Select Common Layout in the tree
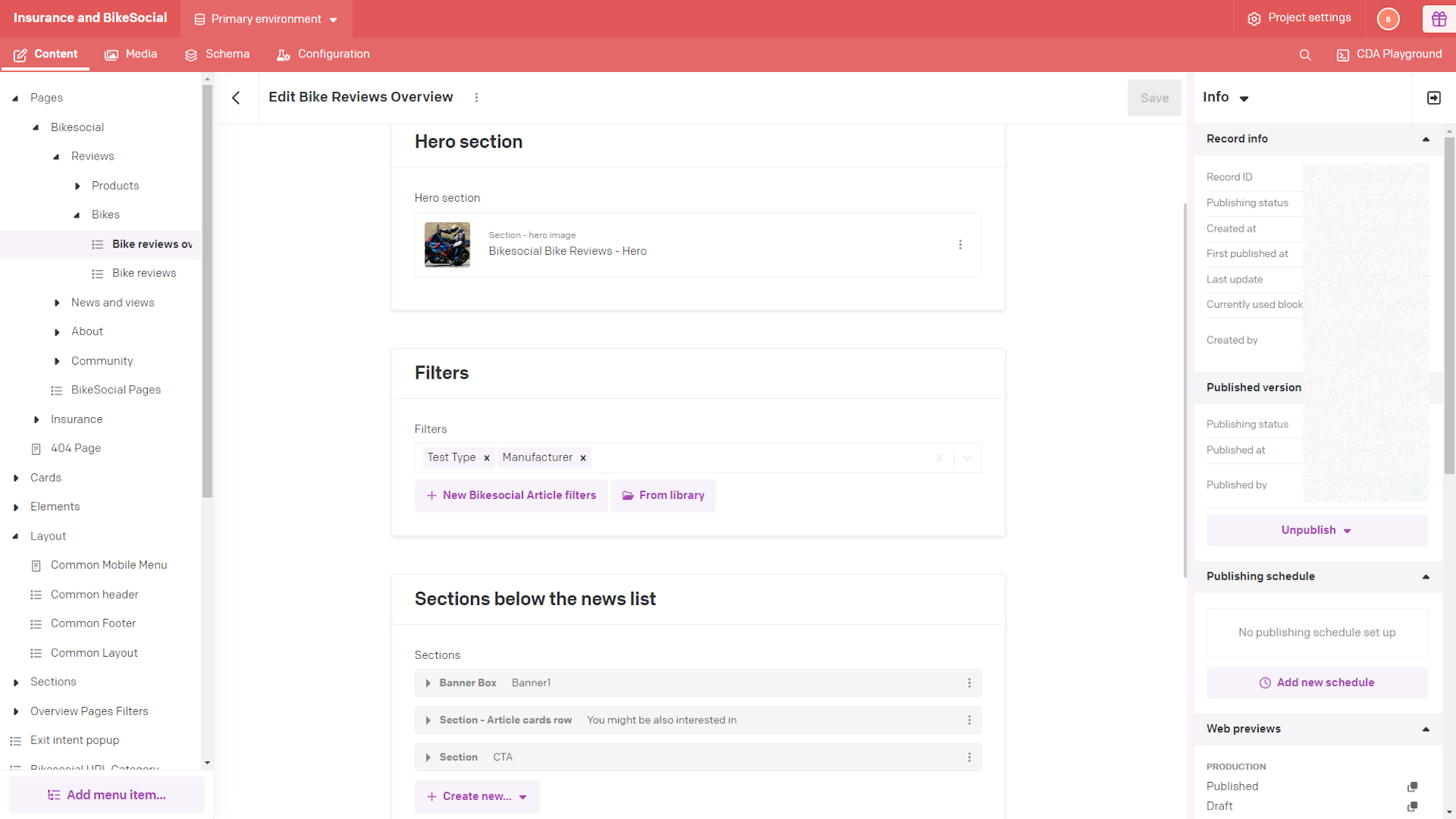This screenshot has width=1456, height=819. coord(94,653)
